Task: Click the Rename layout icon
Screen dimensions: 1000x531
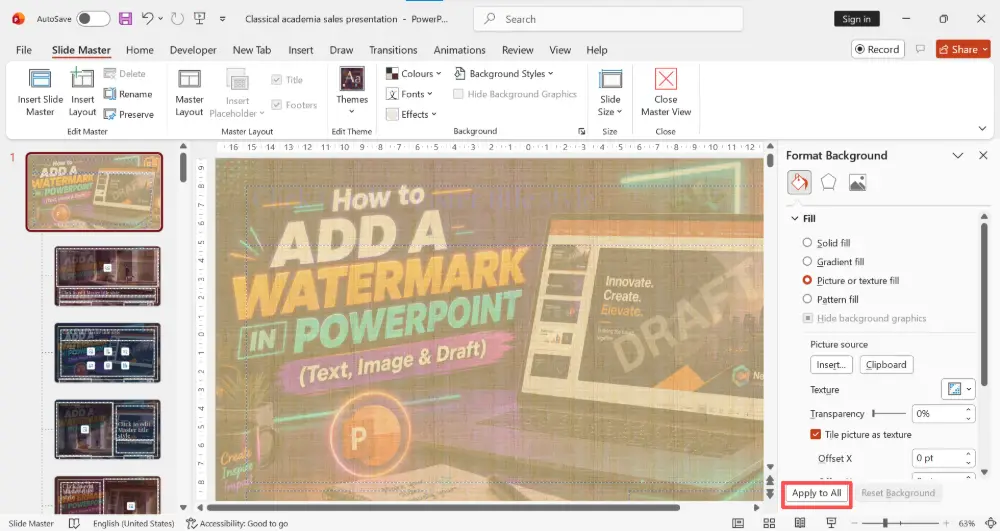Action: [110, 94]
